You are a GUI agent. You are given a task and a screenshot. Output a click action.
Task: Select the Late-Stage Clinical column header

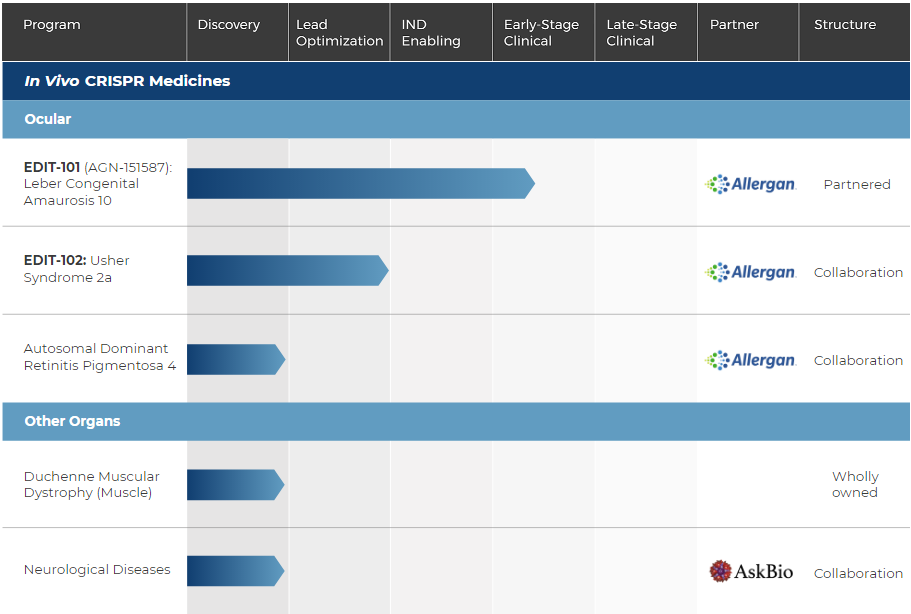click(x=646, y=32)
